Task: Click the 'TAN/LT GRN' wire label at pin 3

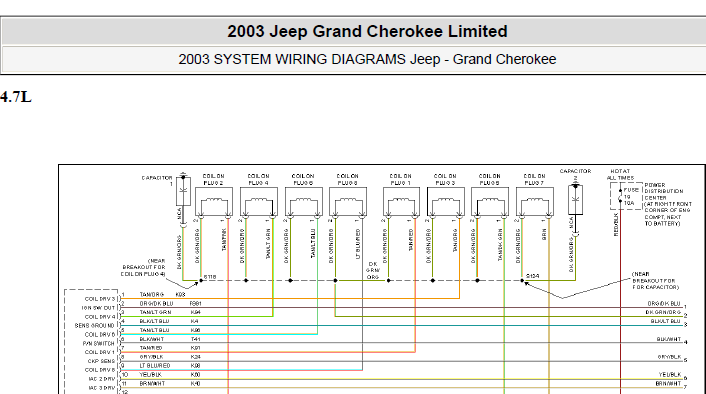Action: 155,312
